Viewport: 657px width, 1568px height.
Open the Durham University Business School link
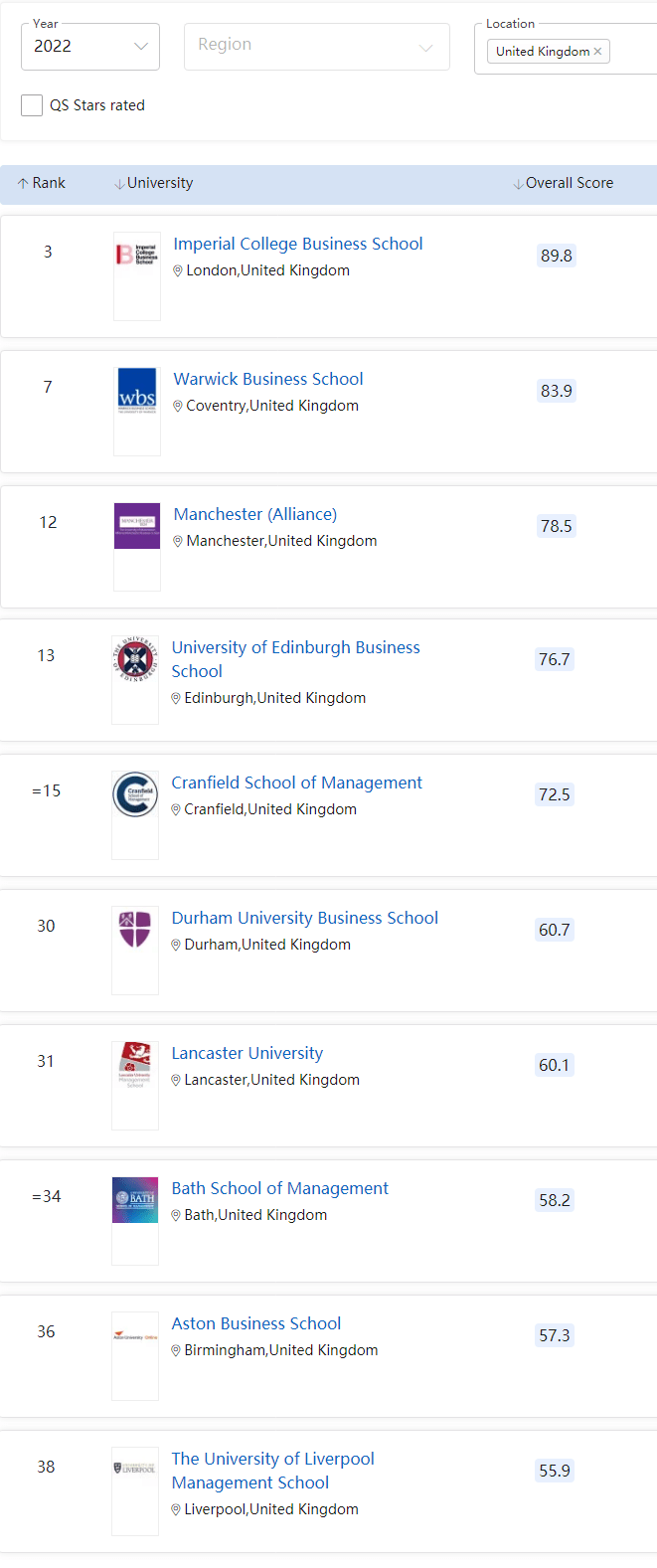click(x=305, y=918)
